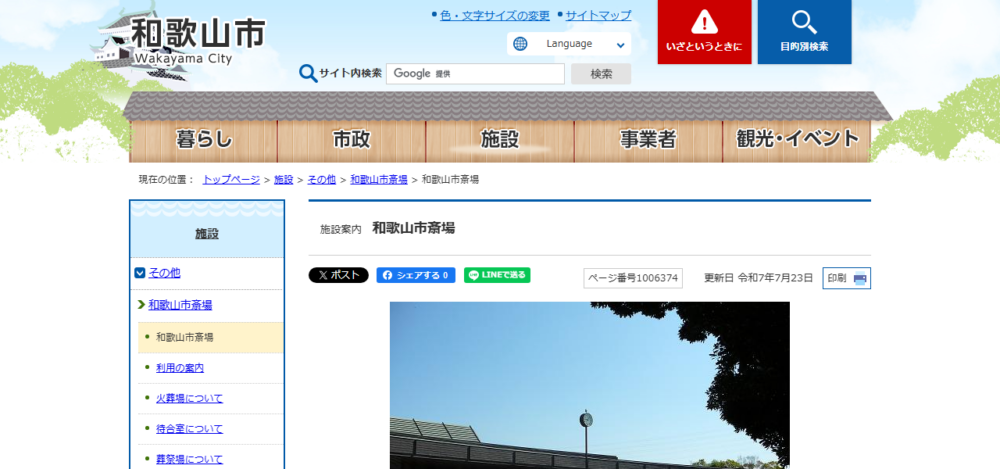This screenshot has height=469, width=1000.
Task: Open the サイトマップ link
Action: [x=598, y=15]
